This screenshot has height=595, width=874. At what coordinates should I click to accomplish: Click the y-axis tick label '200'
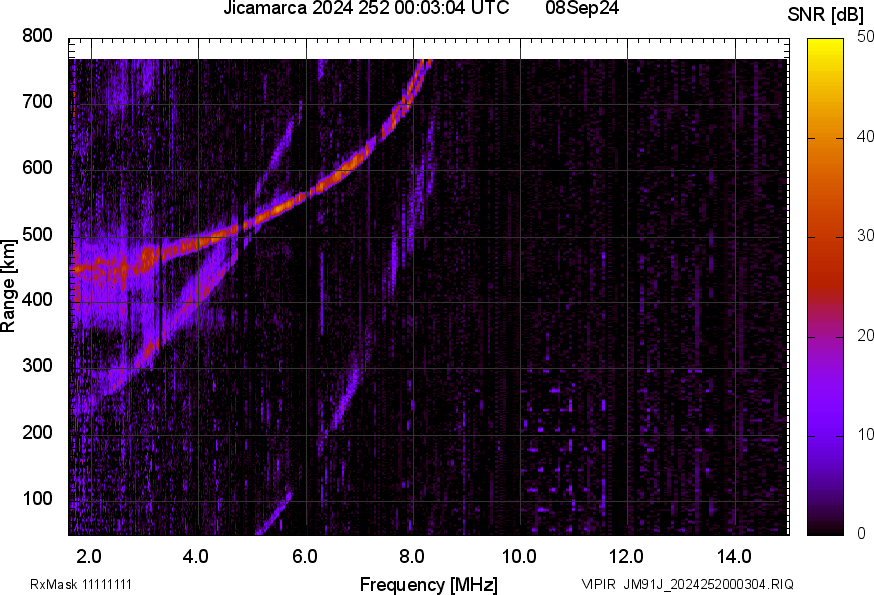tap(37, 432)
